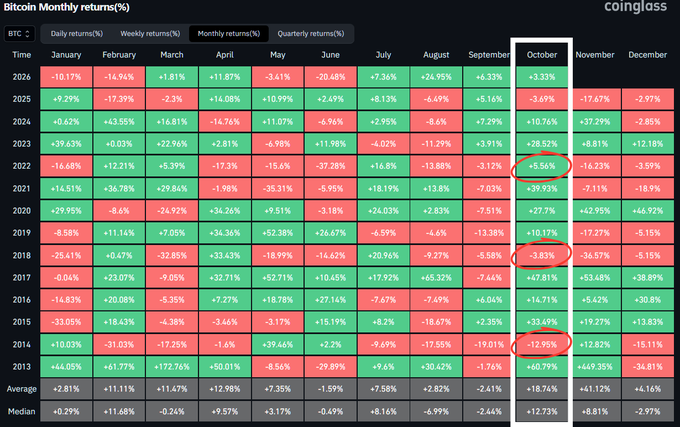The height and width of the screenshot is (427, 680).
Task: Select the Monthly returns(%) tab
Action: tap(229, 34)
